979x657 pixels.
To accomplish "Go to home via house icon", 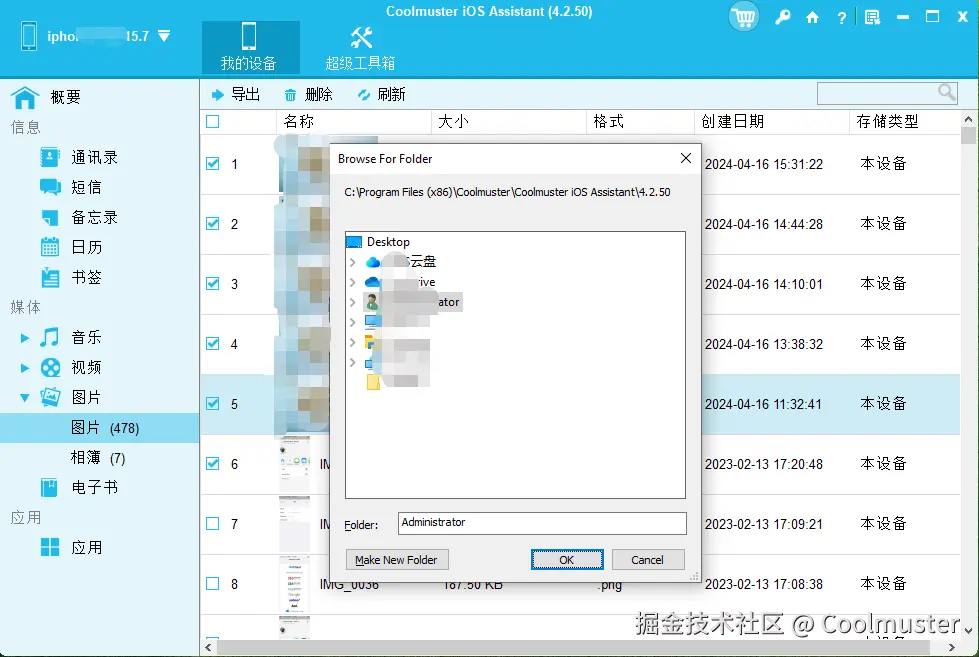I will pyautogui.click(x=812, y=17).
